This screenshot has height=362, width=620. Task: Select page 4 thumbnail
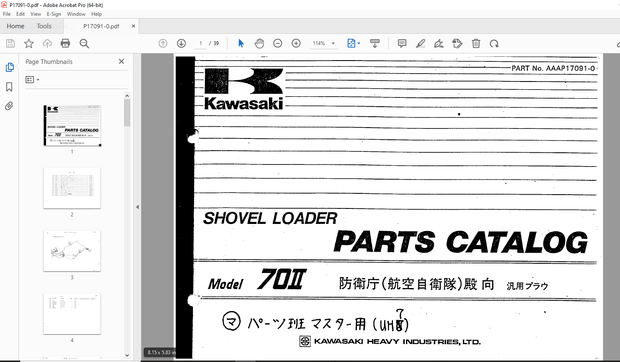point(72,314)
